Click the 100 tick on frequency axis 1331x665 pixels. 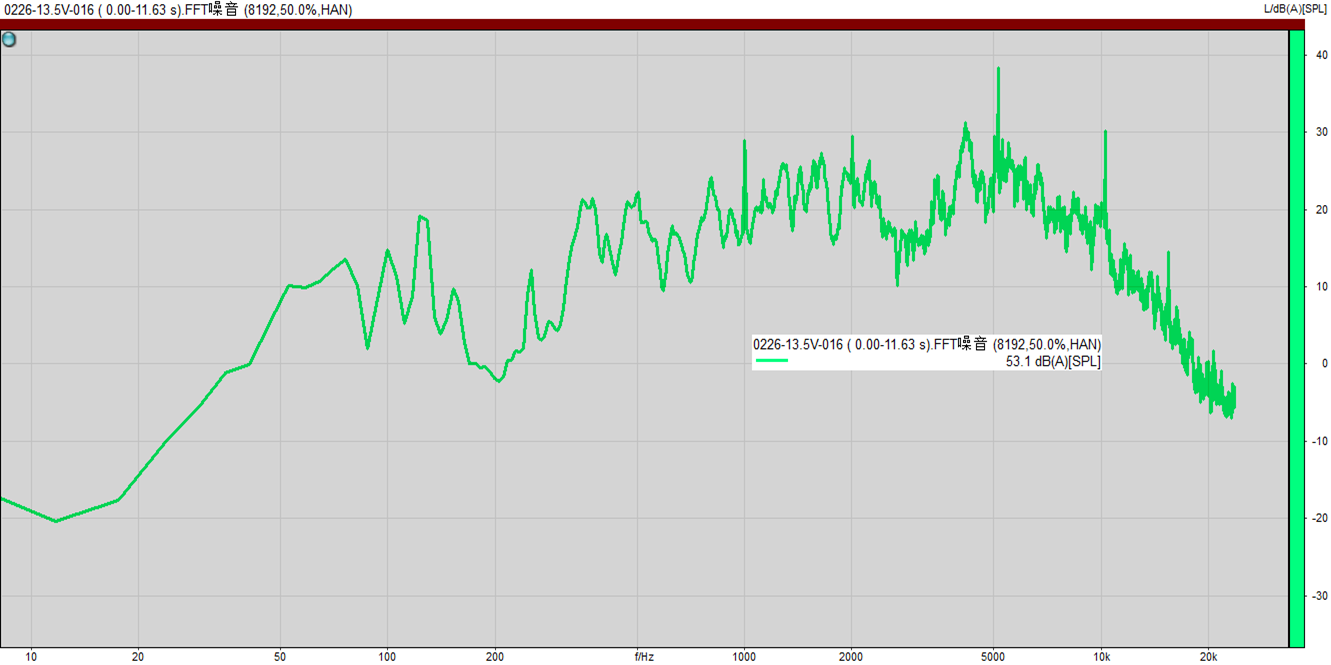tap(386, 657)
